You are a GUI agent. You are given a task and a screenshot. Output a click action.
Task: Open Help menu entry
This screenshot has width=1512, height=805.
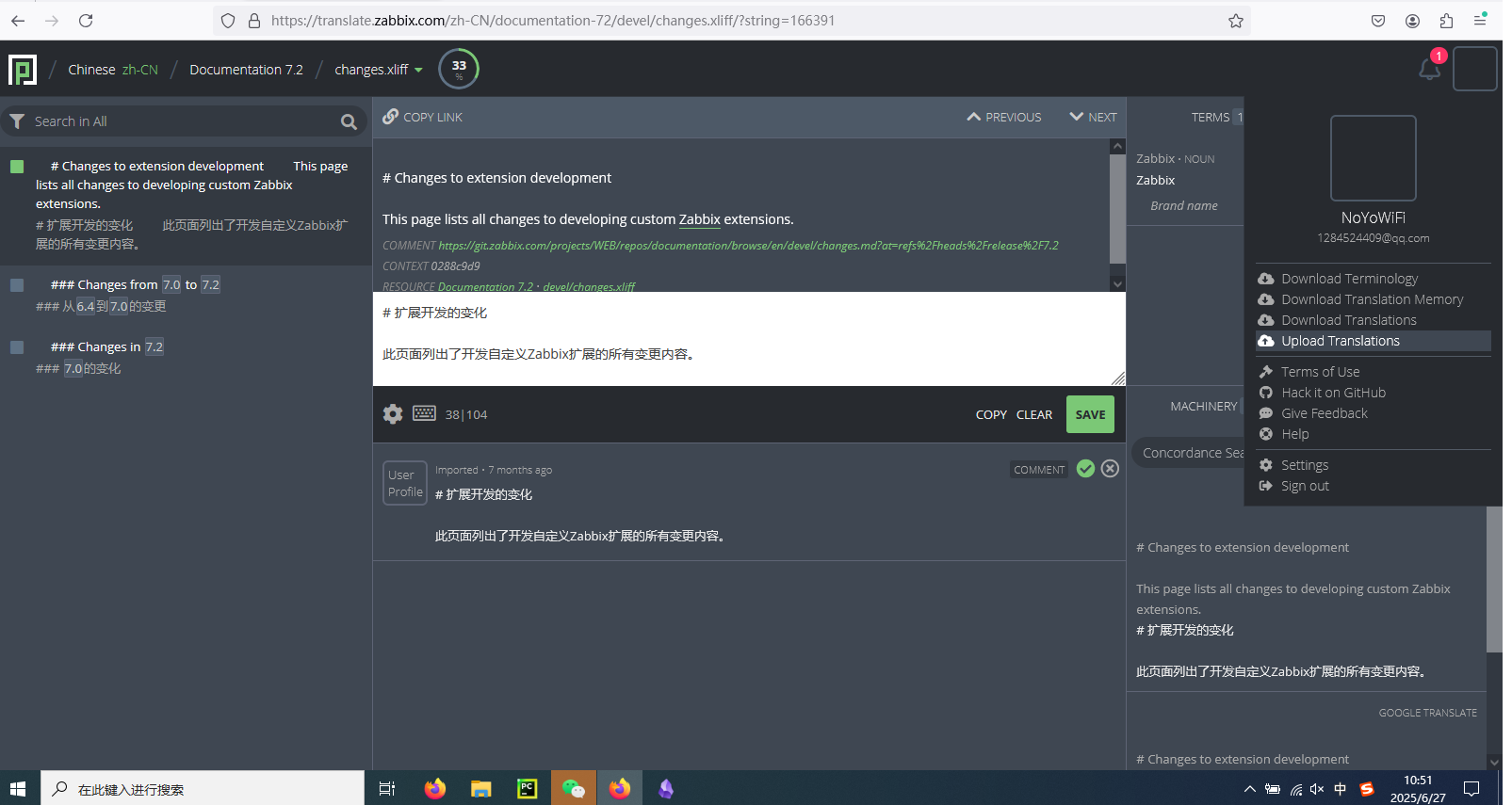(1284, 434)
